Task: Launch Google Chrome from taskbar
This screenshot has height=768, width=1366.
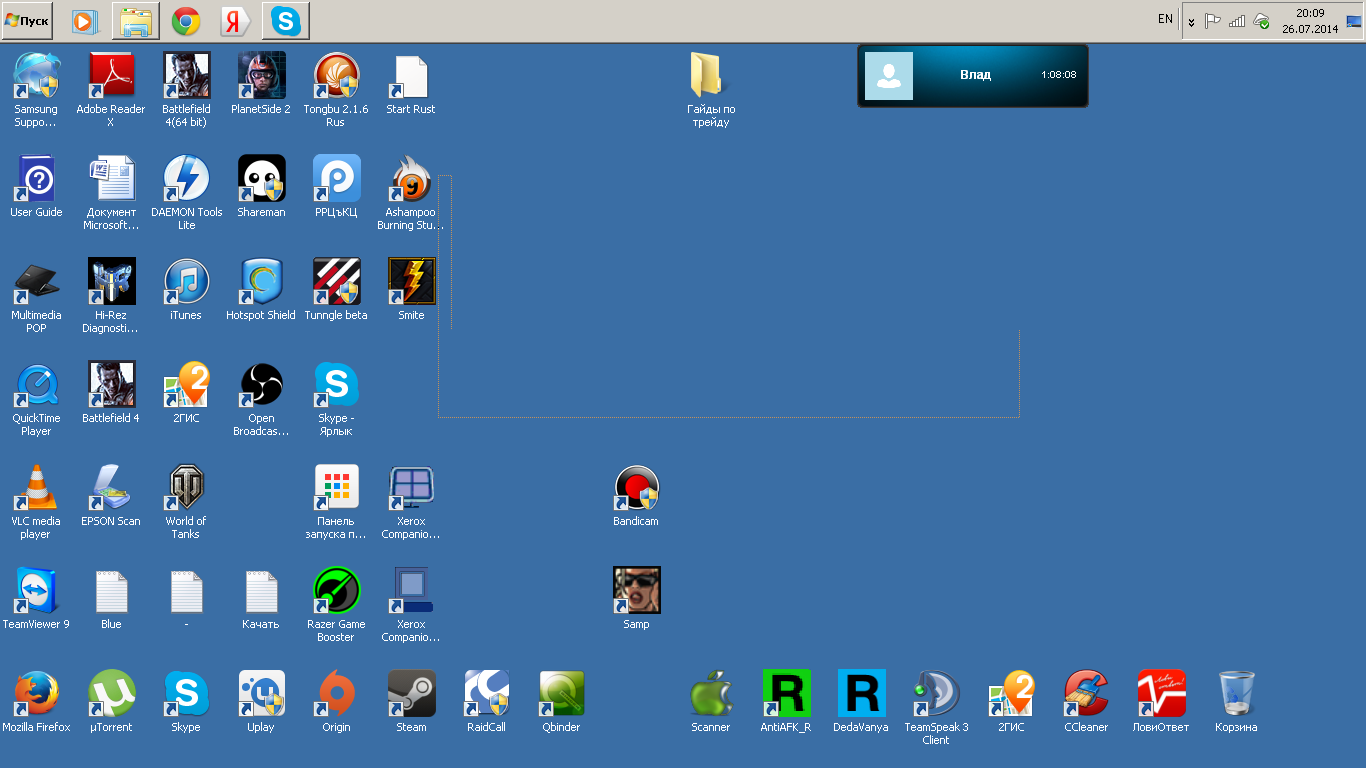Action: pos(185,20)
